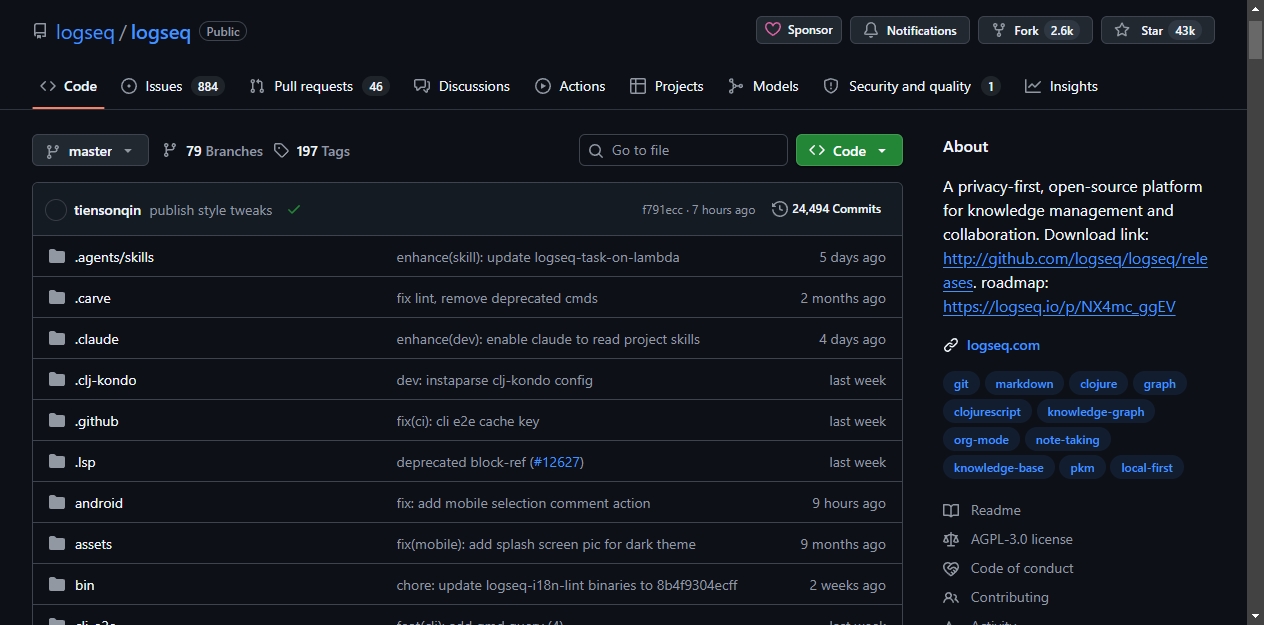Click the star icon in Star button

click(1122, 30)
